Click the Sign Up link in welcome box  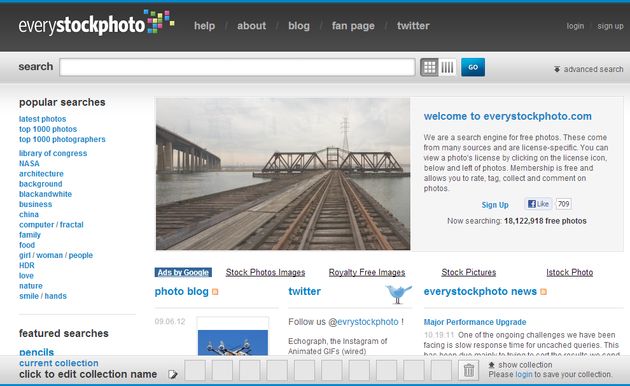[x=495, y=205]
